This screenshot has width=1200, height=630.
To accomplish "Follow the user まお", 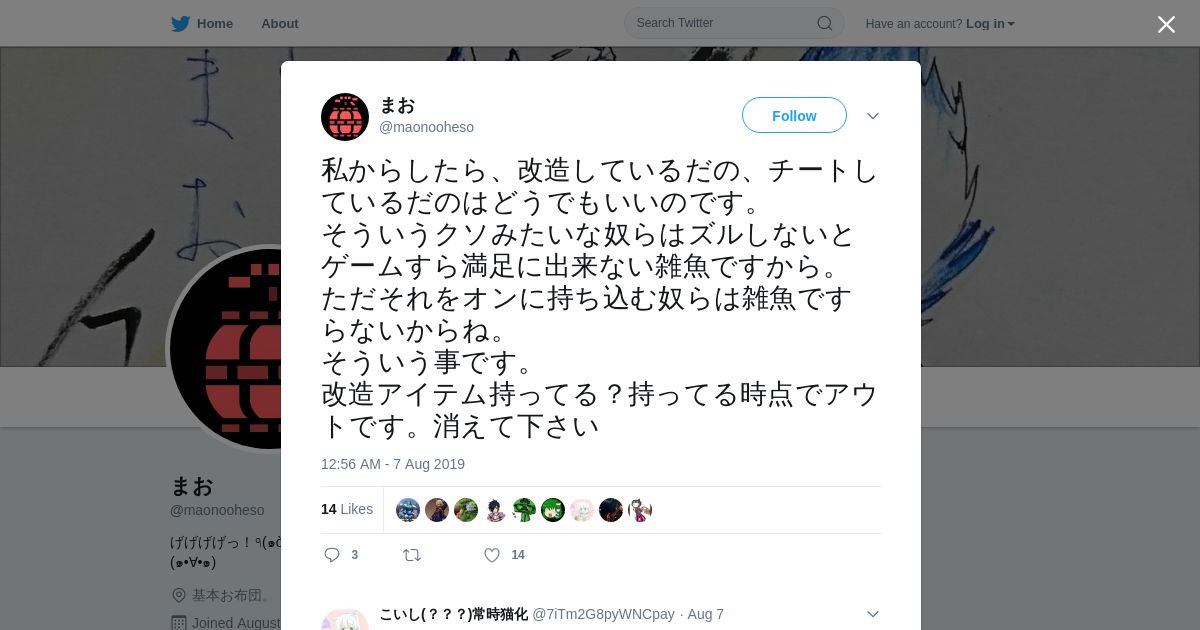I will point(794,115).
